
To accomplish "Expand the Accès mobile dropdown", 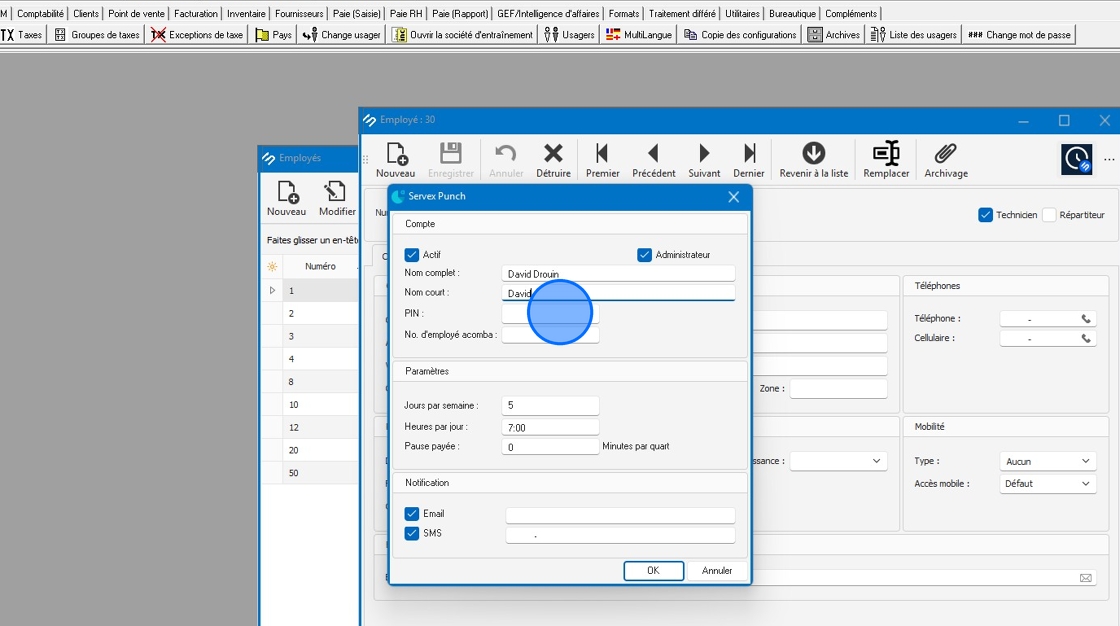I will tap(1048, 484).
